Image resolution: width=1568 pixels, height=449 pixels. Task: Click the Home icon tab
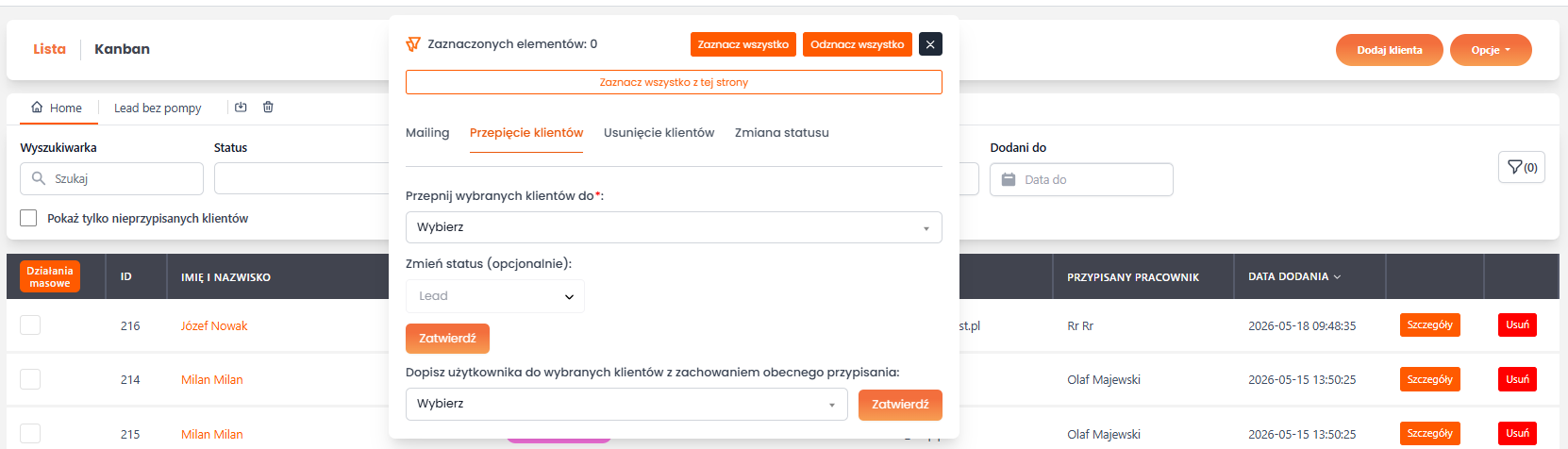37,108
